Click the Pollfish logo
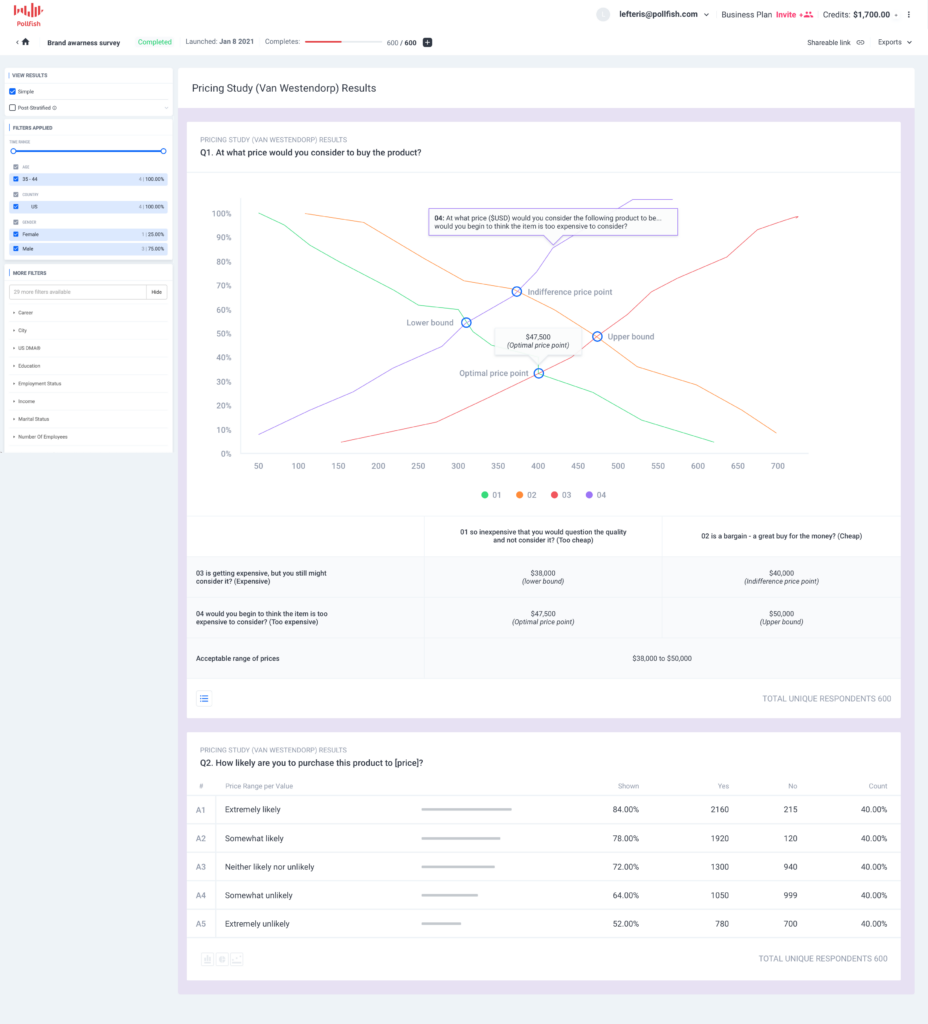The height and width of the screenshot is (1024, 928). (26, 15)
